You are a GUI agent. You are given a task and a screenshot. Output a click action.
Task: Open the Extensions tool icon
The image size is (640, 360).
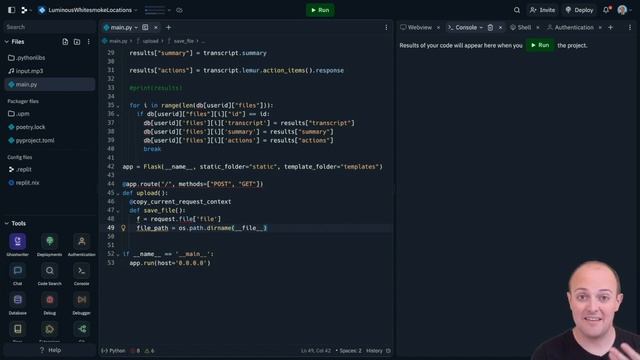49,329
